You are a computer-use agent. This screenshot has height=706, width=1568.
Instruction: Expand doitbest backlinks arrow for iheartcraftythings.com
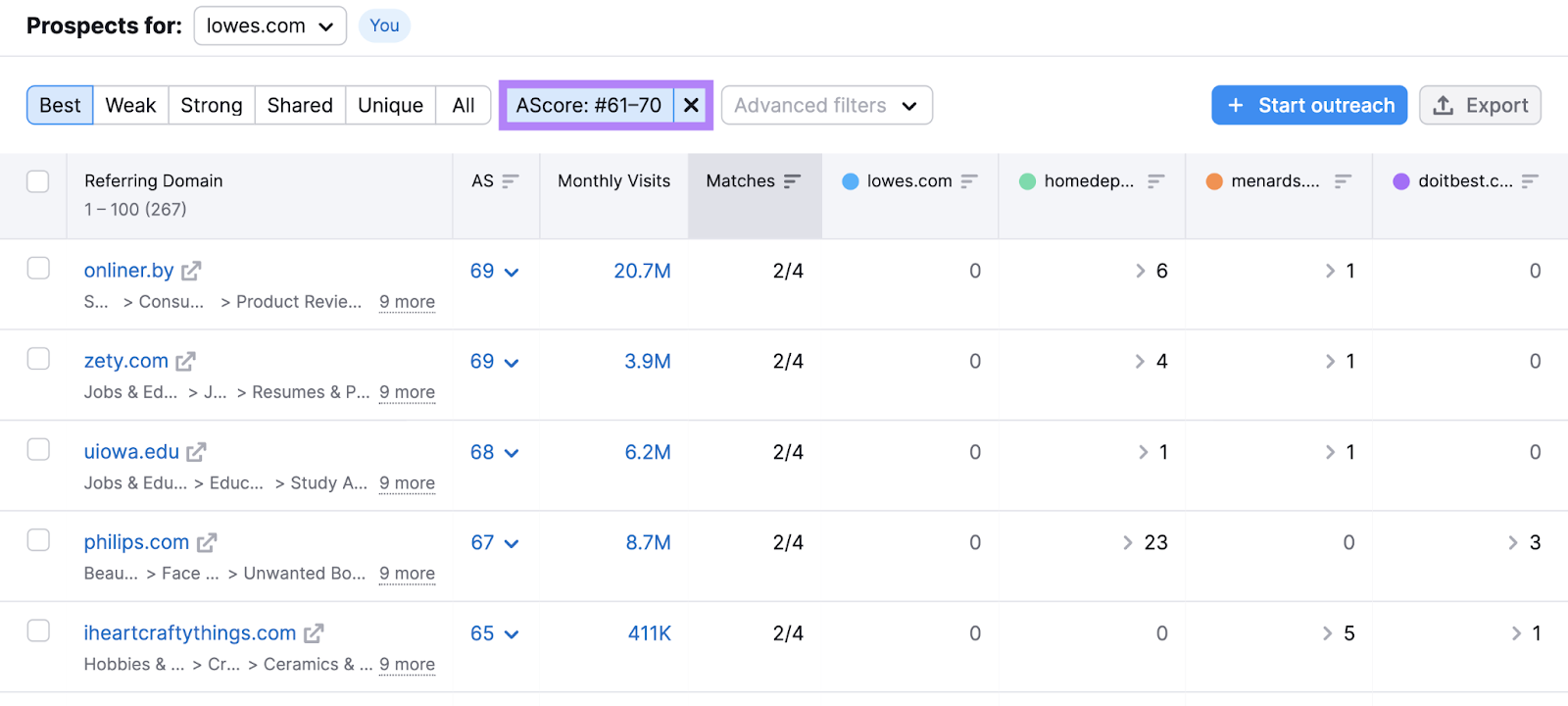(x=1516, y=633)
